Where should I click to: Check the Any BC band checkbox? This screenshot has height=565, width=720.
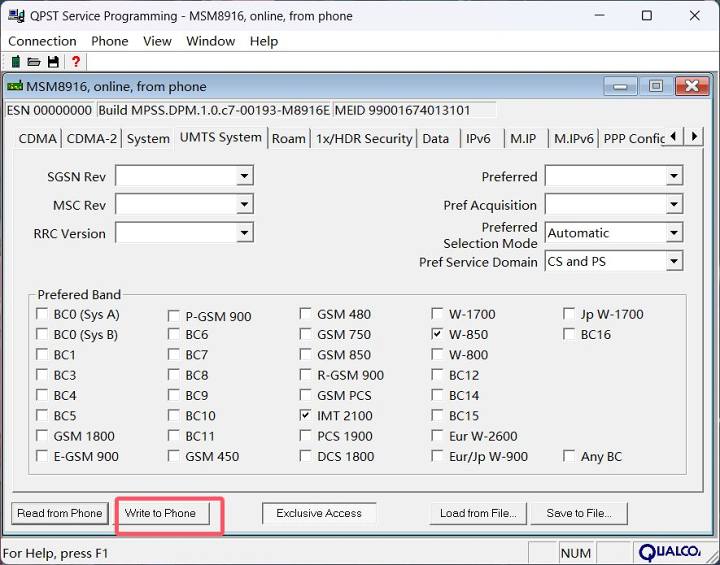tap(569, 456)
